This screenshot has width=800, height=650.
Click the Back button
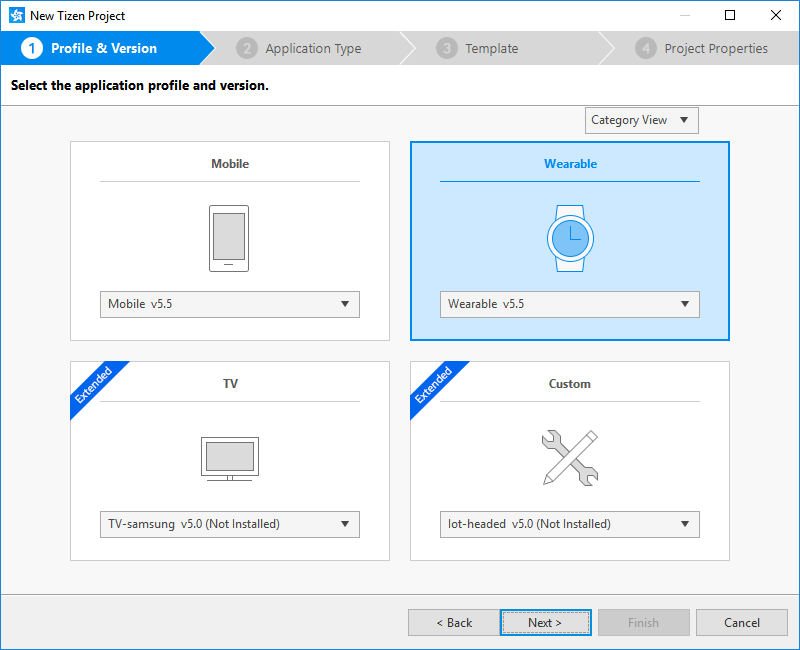point(453,622)
